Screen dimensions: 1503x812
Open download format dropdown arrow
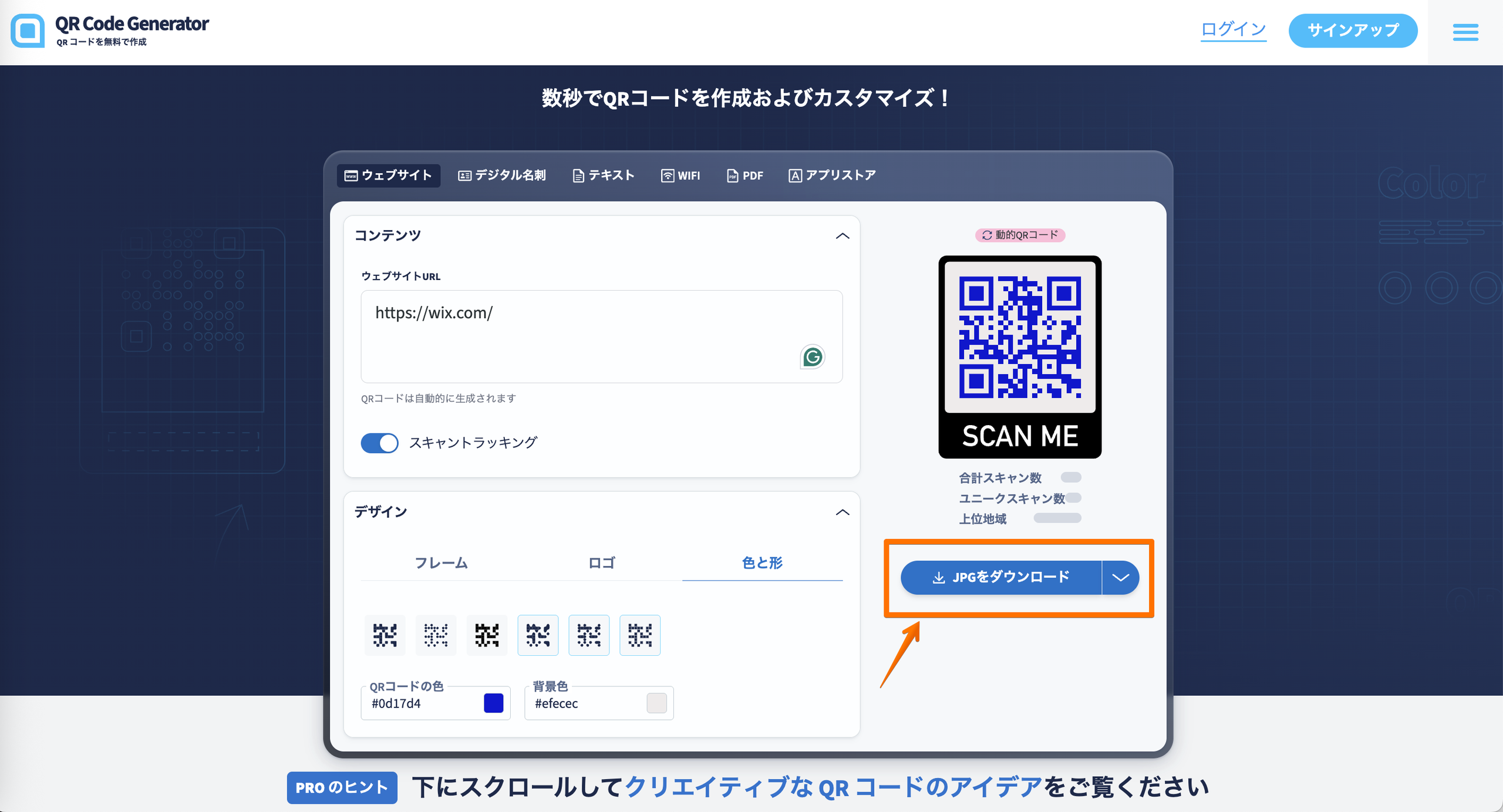tap(1121, 578)
